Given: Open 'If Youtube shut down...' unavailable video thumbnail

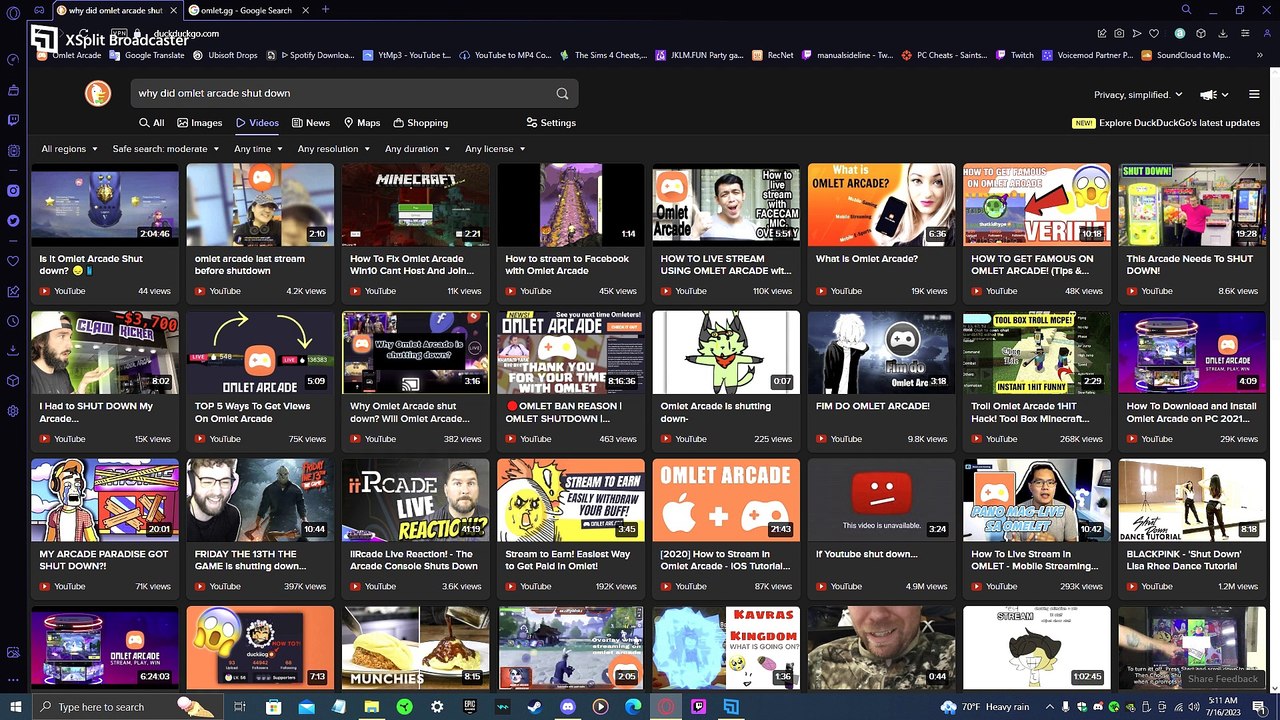Looking at the screenshot, I should [x=881, y=500].
